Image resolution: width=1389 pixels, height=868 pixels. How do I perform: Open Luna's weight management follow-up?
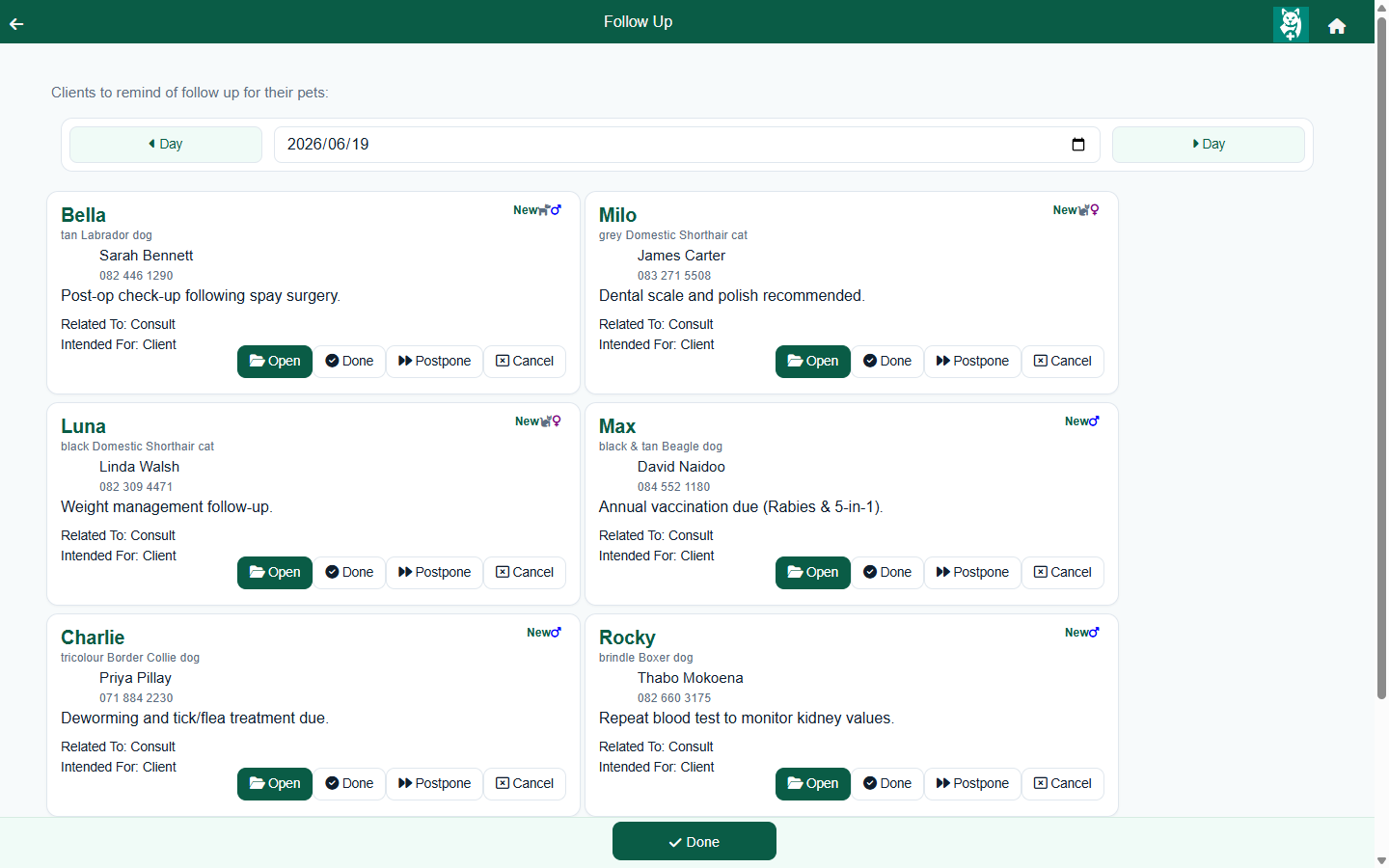[x=275, y=573]
